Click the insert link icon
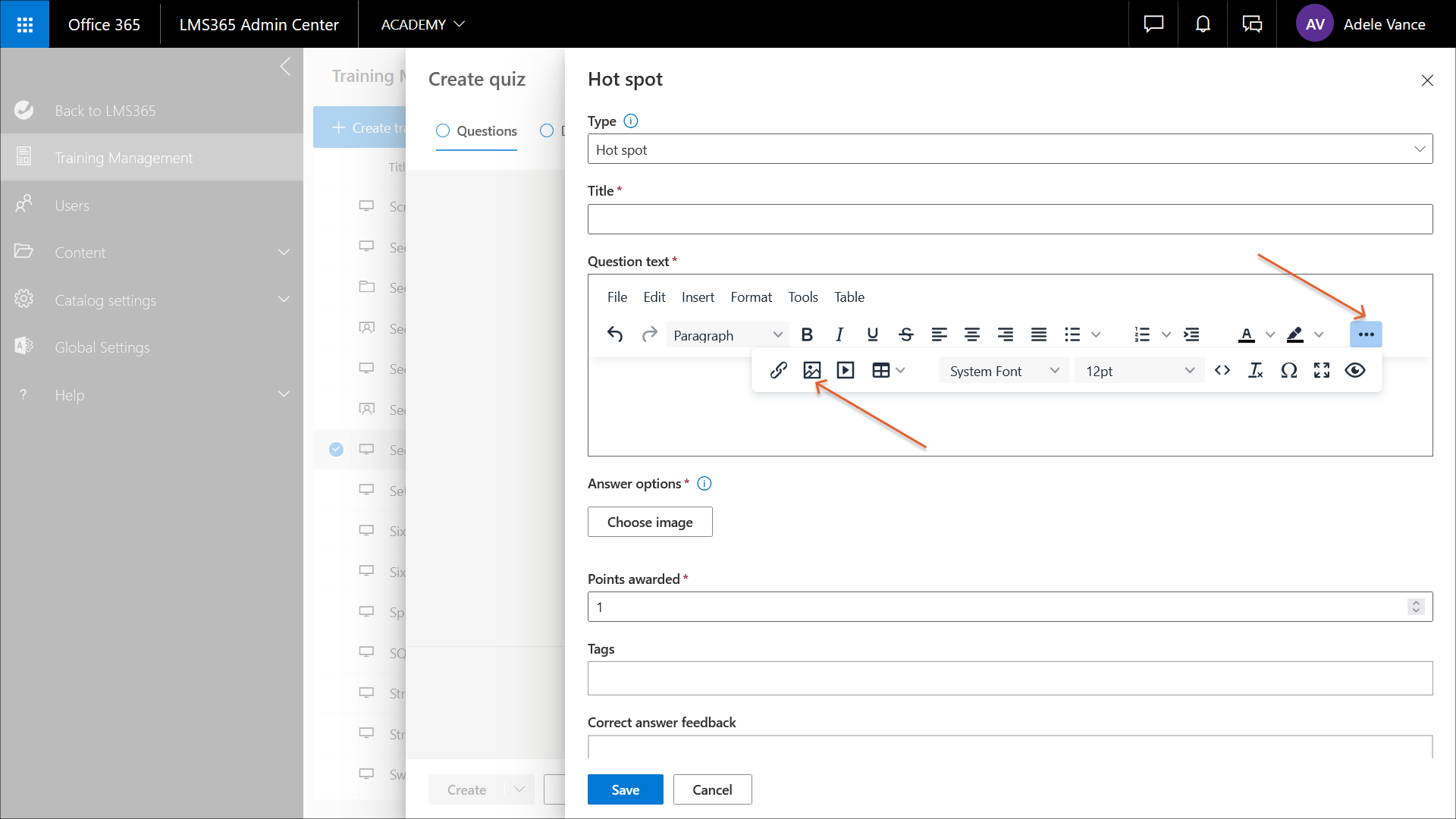The width and height of the screenshot is (1456, 819). (778, 370)
